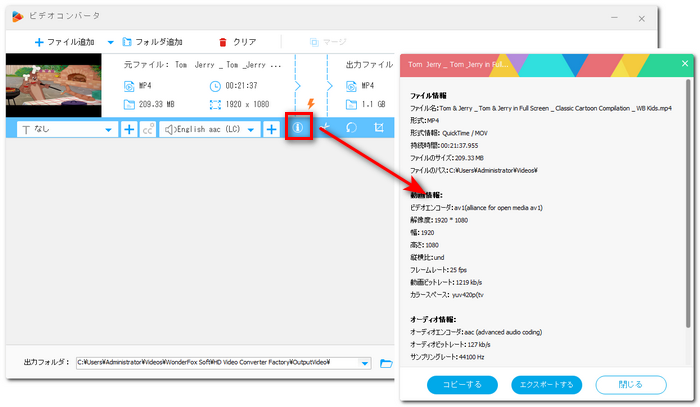
Task: Click the 動画ビットレート 1219 kb/s line
Action: pyautogui.click(x=446, y=282)
